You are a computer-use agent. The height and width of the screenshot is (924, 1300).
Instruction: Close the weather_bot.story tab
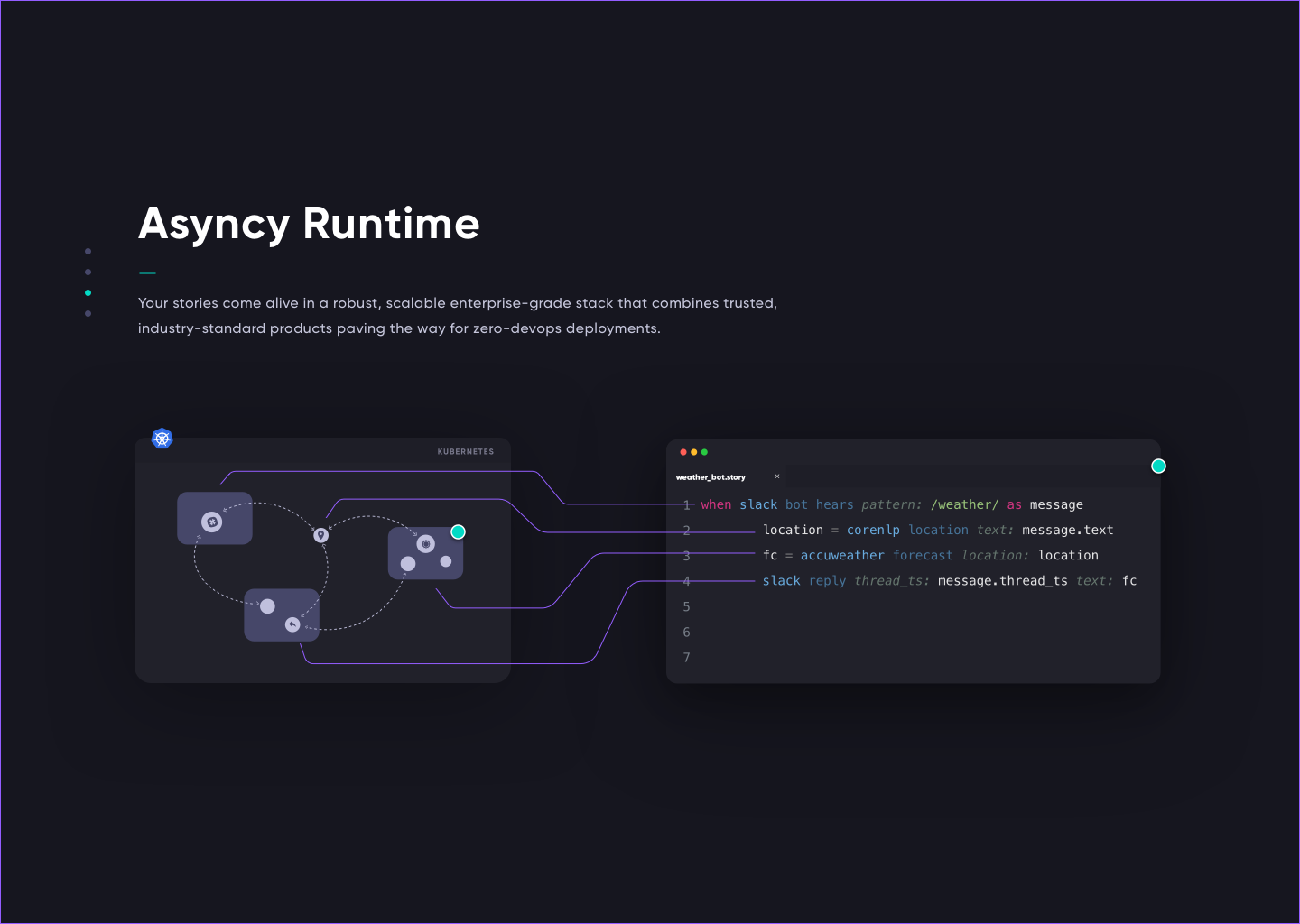coord(777,476)
